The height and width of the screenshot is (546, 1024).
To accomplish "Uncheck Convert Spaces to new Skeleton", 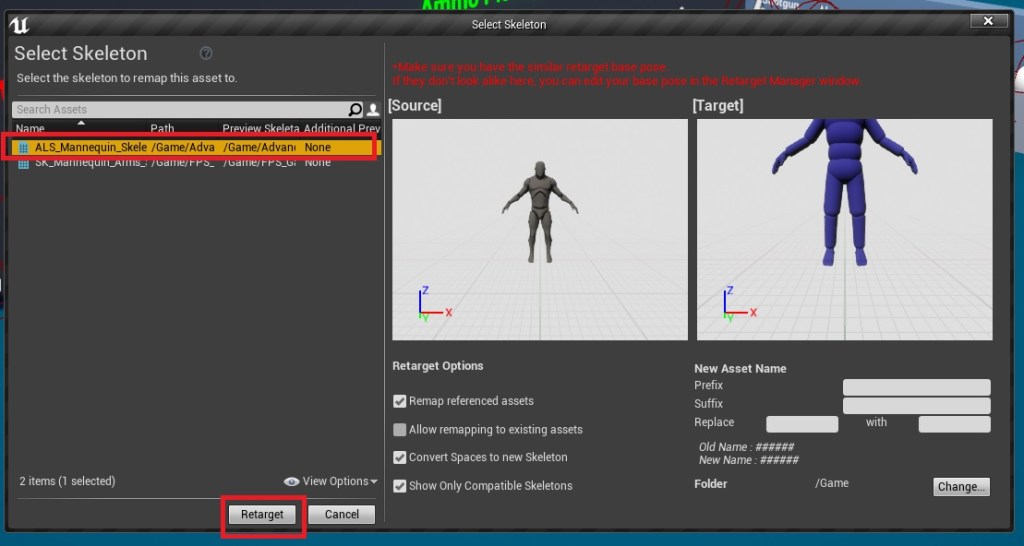I will 400,458.
